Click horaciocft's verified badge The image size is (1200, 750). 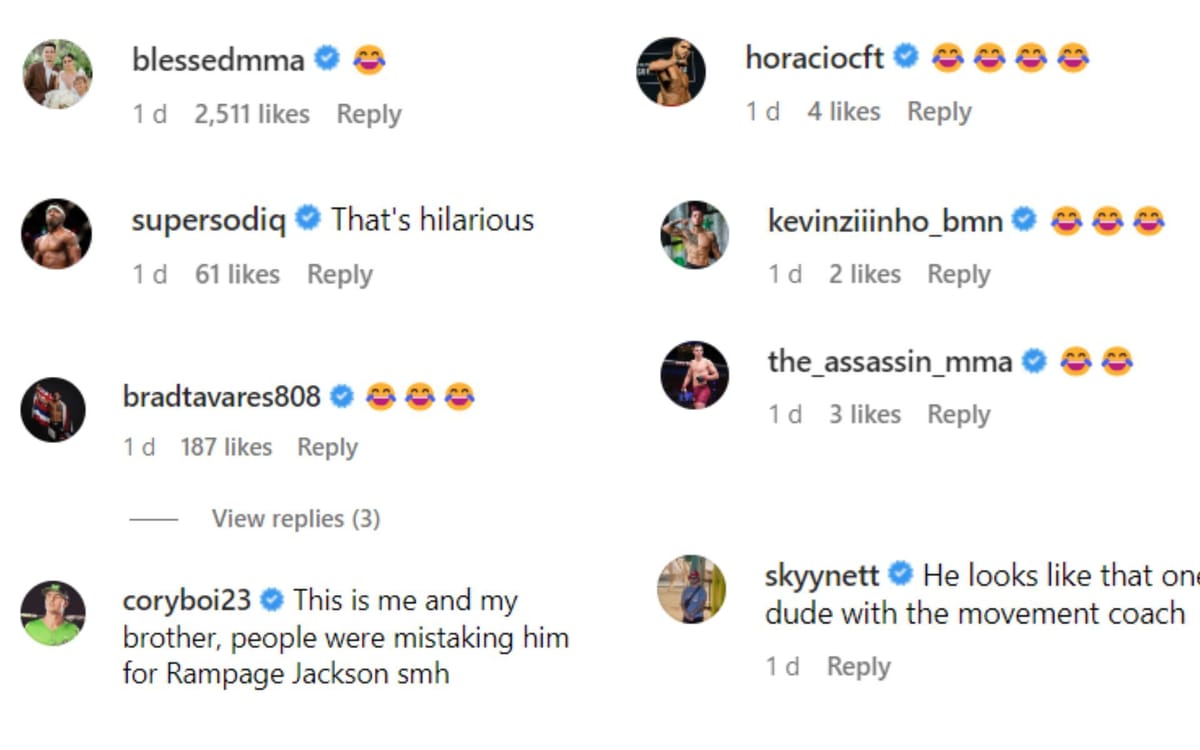click(904, 57)
